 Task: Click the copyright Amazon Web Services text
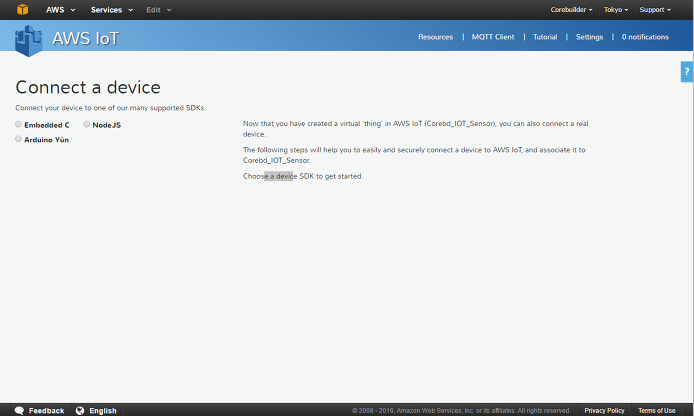click(x=461, y=411)
